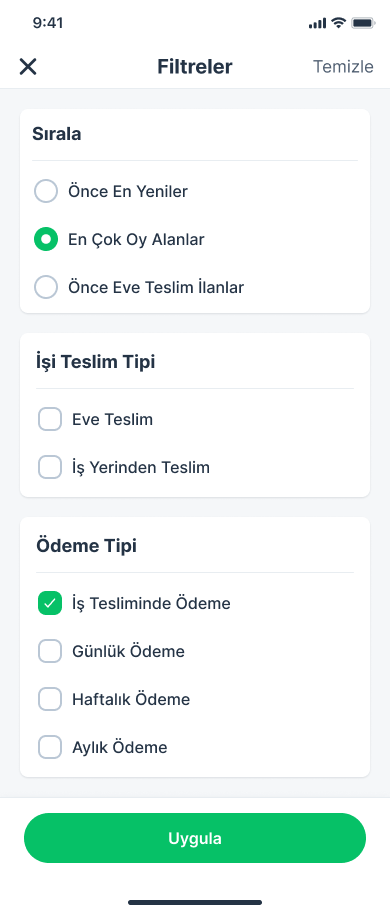
Task: Tap the İşi Teslim Tipi heading
Action: [95, 362]
